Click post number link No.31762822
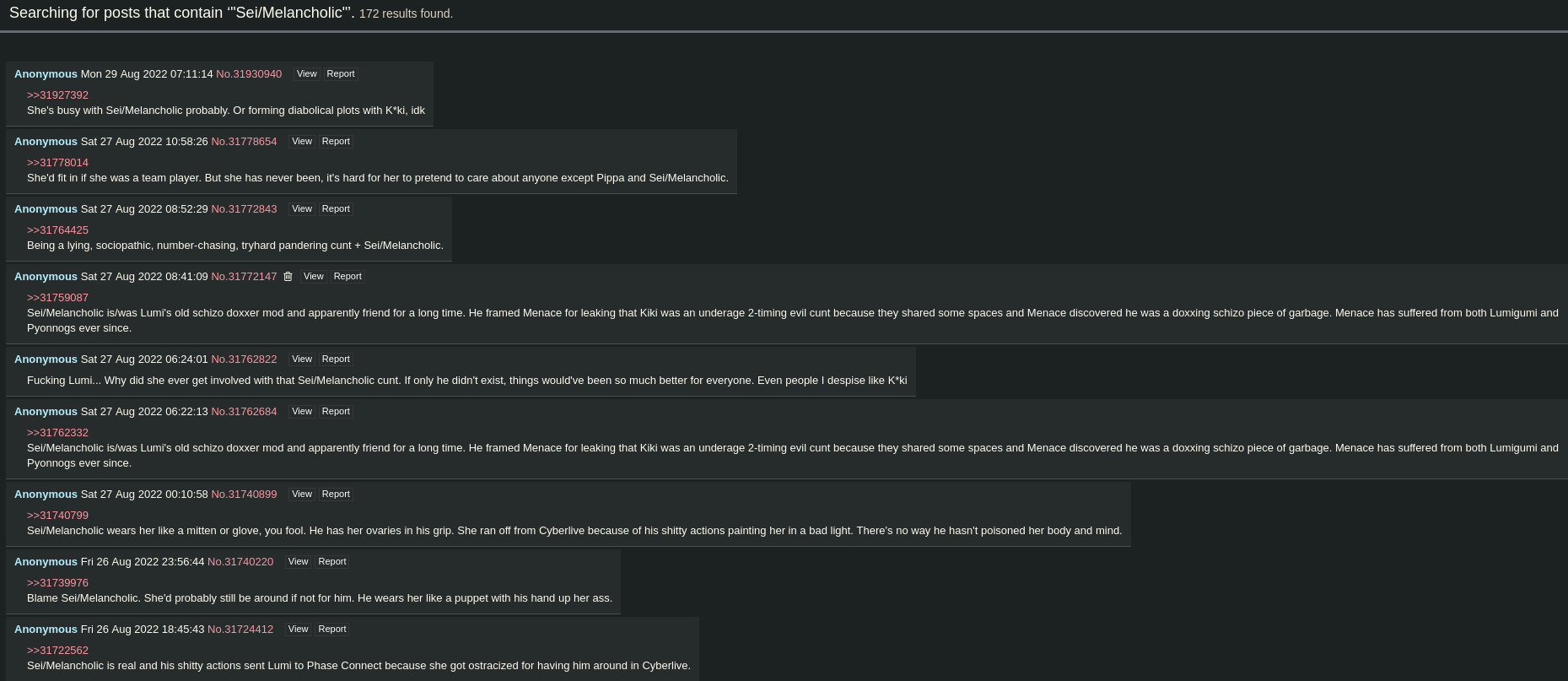Viewport: 1568px width, 681px height. tap(244, 359)
